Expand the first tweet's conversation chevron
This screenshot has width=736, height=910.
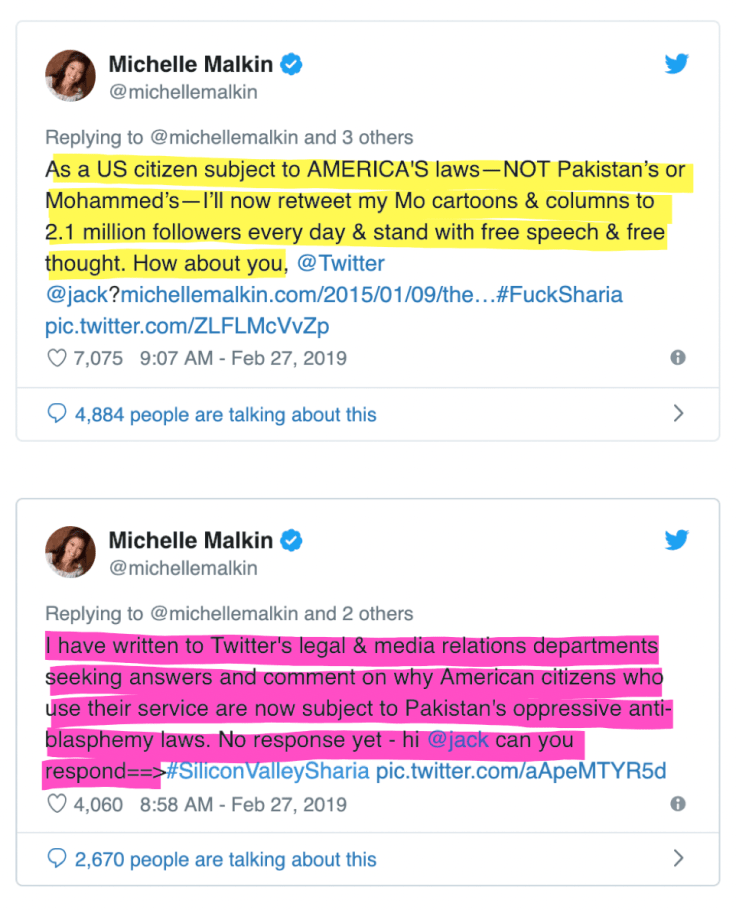pyautogui.click(x=681, y=412)
